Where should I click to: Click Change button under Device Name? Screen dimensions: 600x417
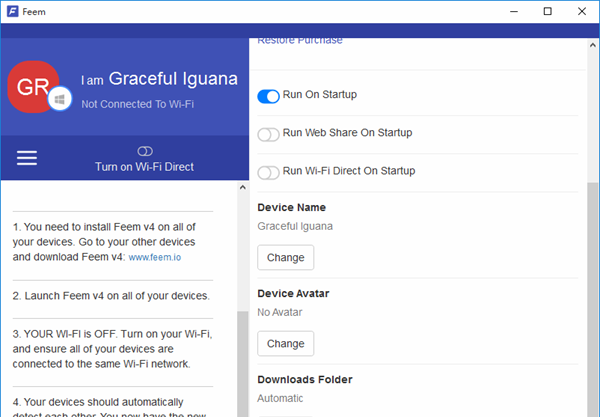pos(285,257)
